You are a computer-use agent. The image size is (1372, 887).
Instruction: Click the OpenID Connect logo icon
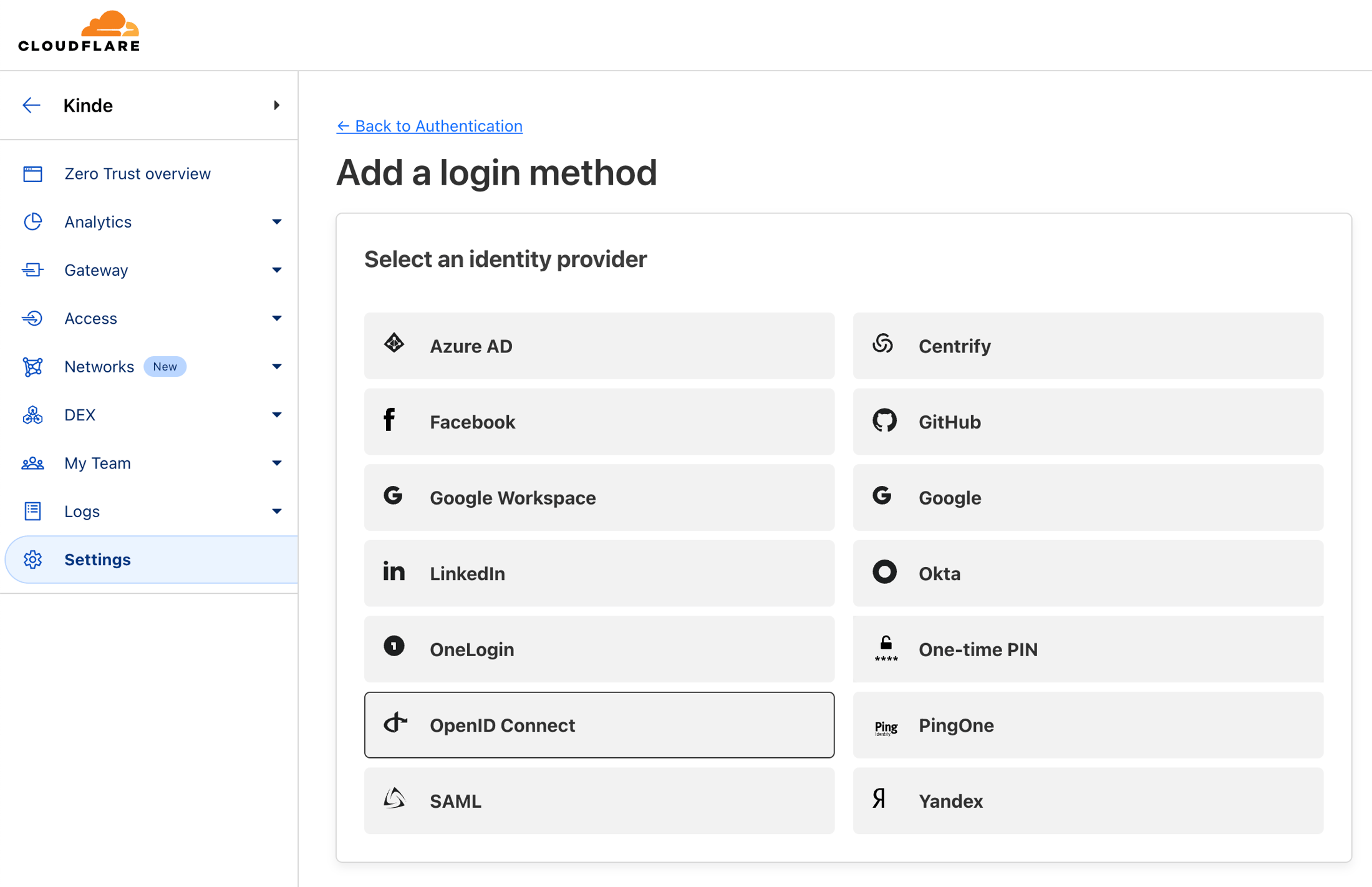click(x=395, y=722)
